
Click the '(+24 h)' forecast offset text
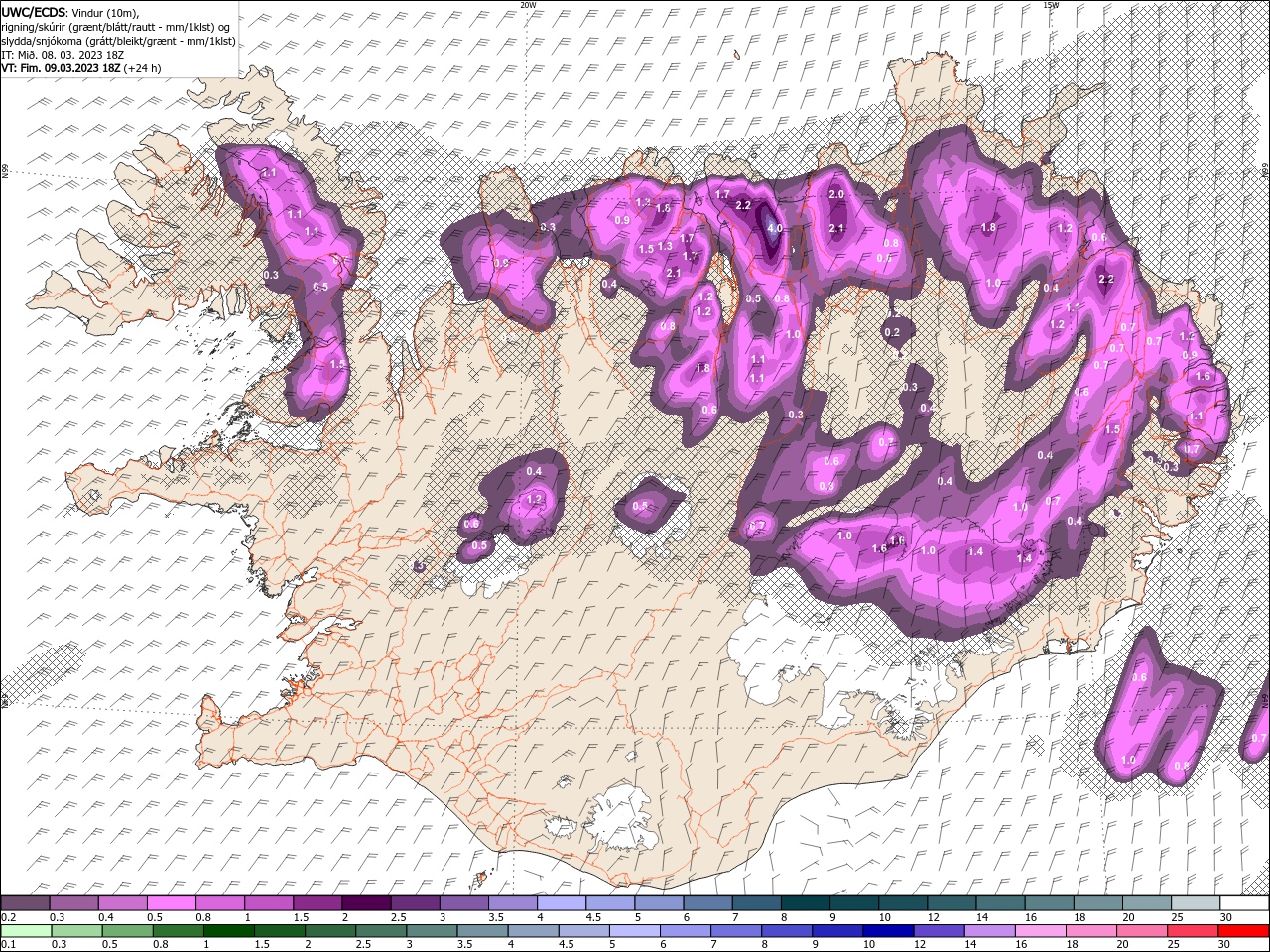coord(143,68)
